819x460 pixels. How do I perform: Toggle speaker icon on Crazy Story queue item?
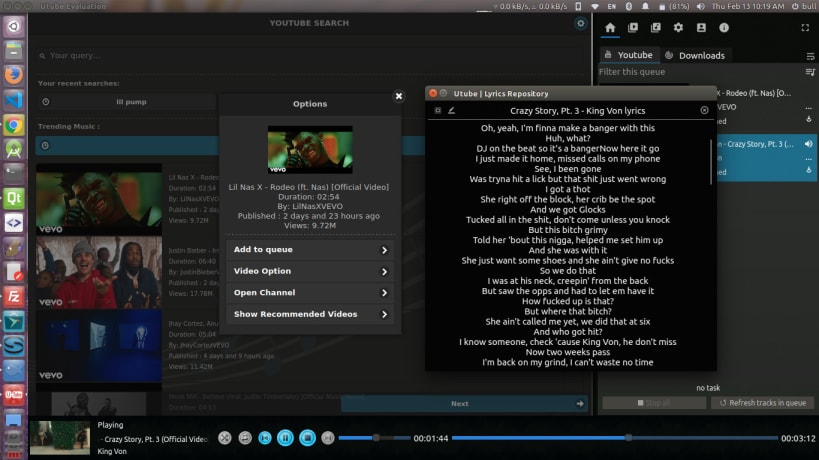pyautogui.click(x=809, y=144)
